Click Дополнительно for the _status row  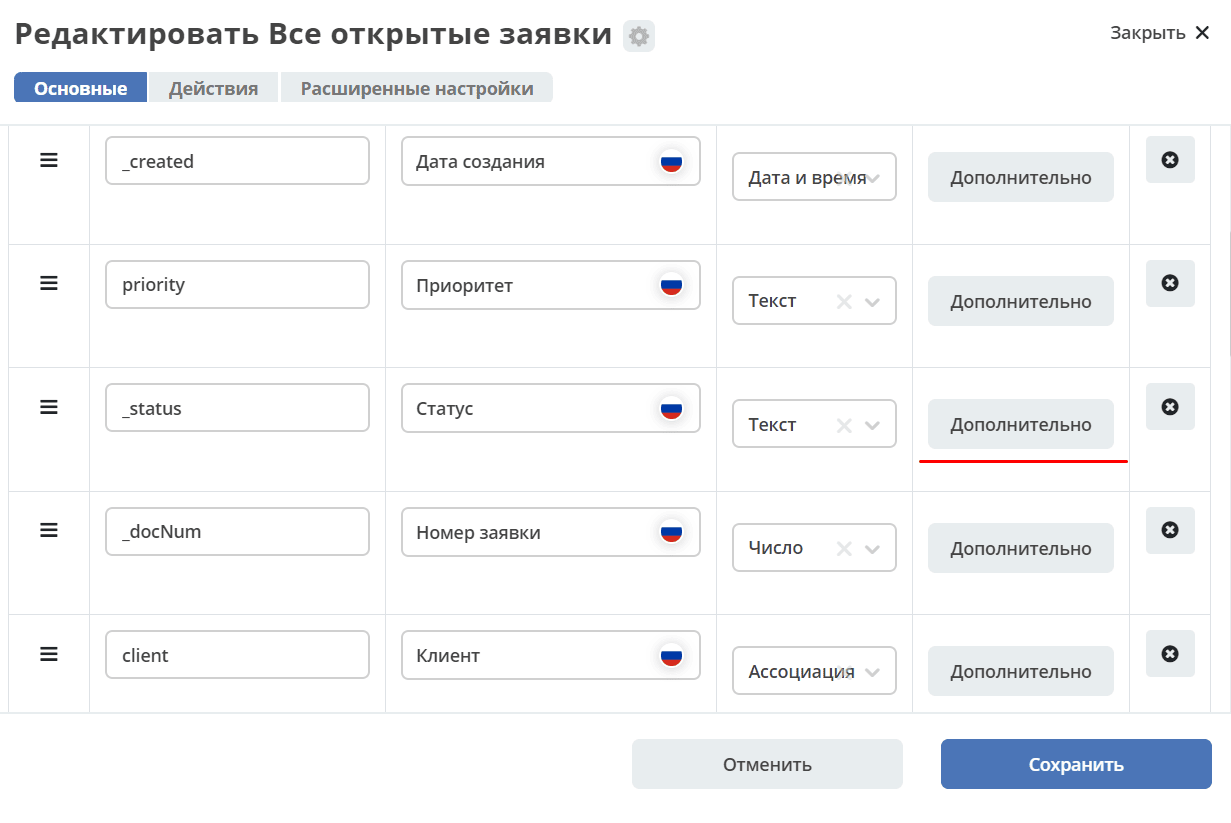point(1021,424)
